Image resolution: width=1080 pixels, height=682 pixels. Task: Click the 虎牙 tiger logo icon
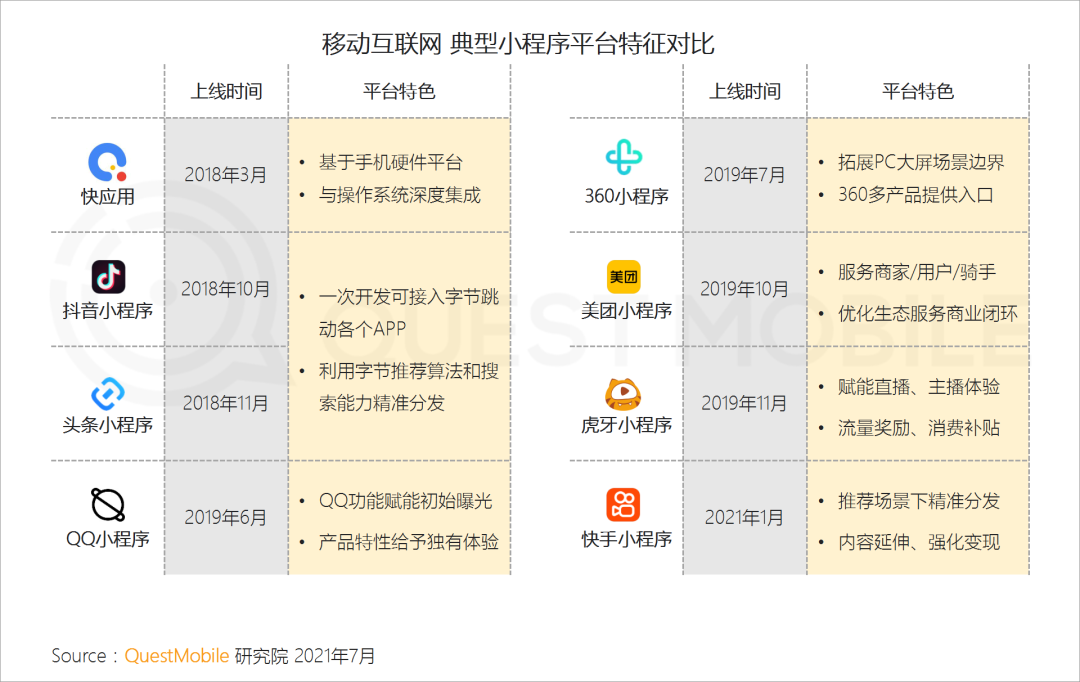[623, 393]
